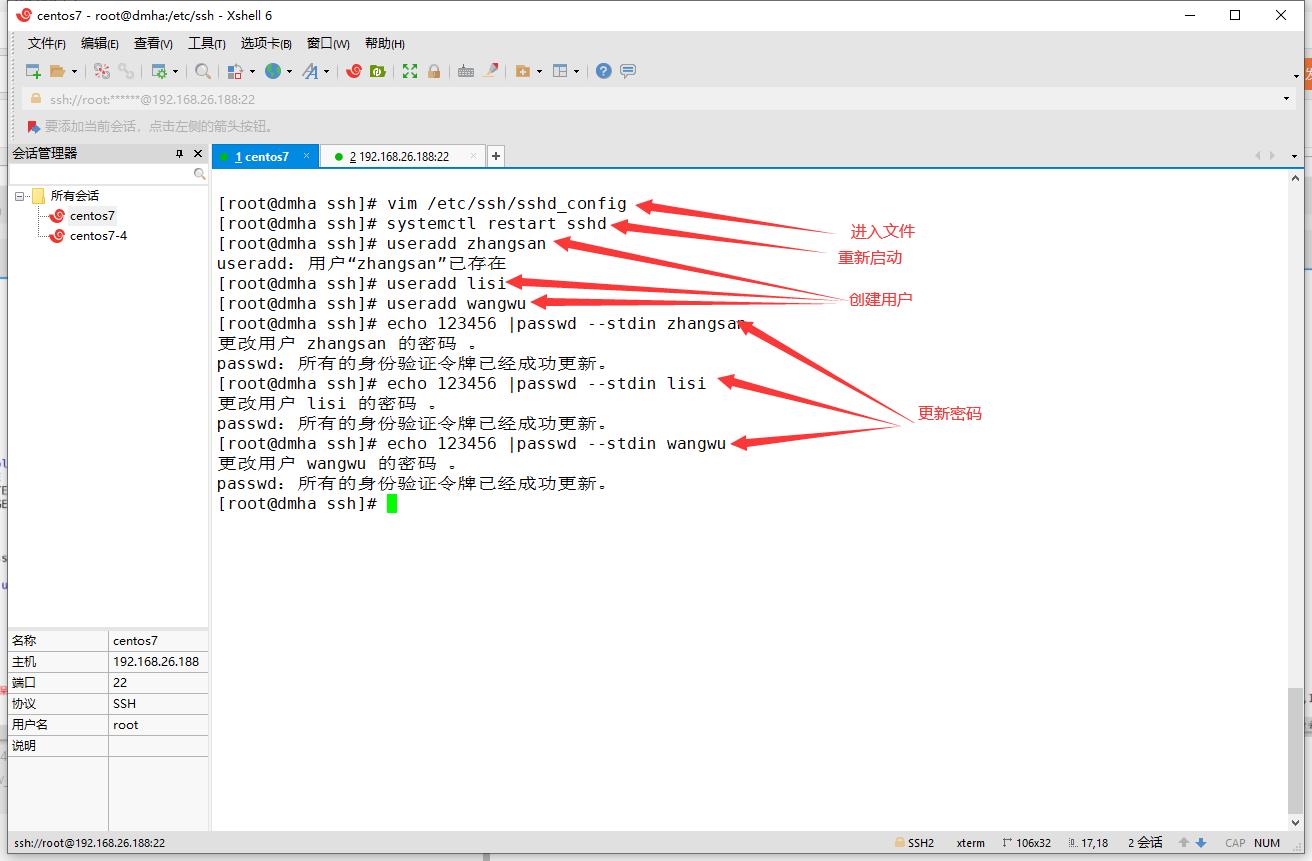Pin the 会话管理器 panel
Viewport: 1312px width, 861px height.
(x=180, y=153)
